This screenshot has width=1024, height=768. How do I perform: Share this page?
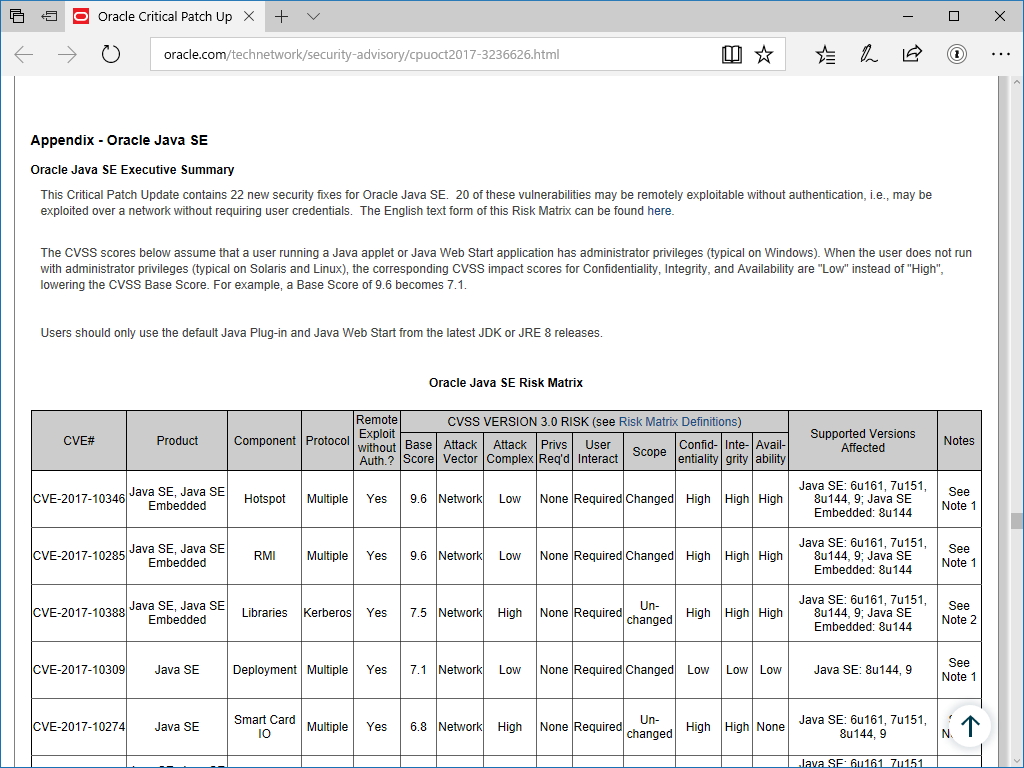tap(911, 54)
